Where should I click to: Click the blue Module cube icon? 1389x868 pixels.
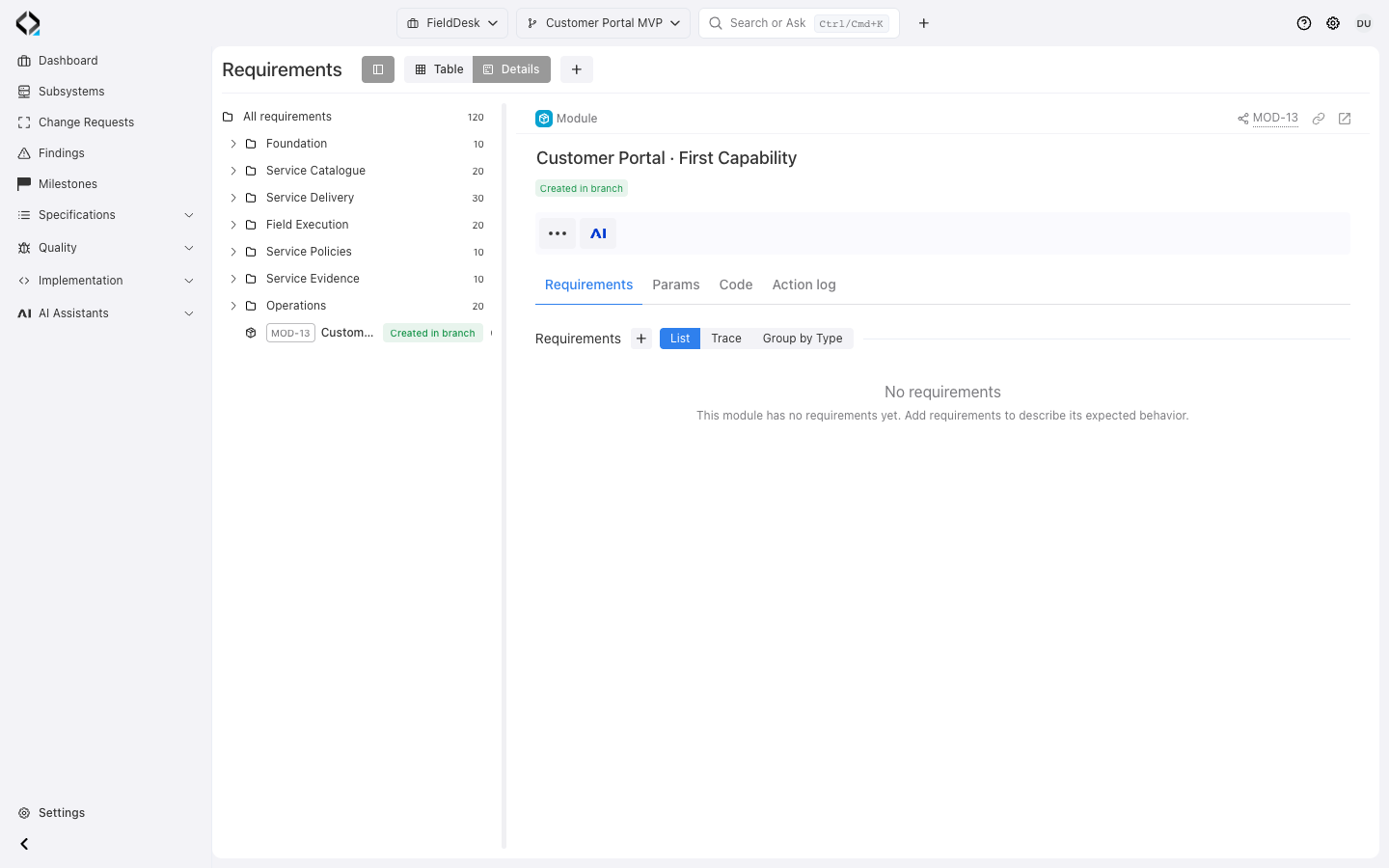[544, 119]
